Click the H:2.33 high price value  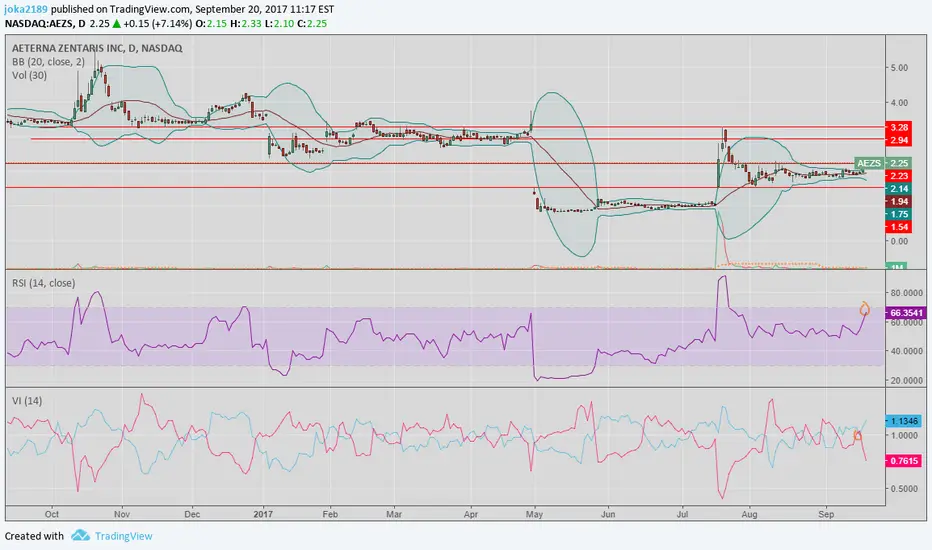tap(245, 24)
